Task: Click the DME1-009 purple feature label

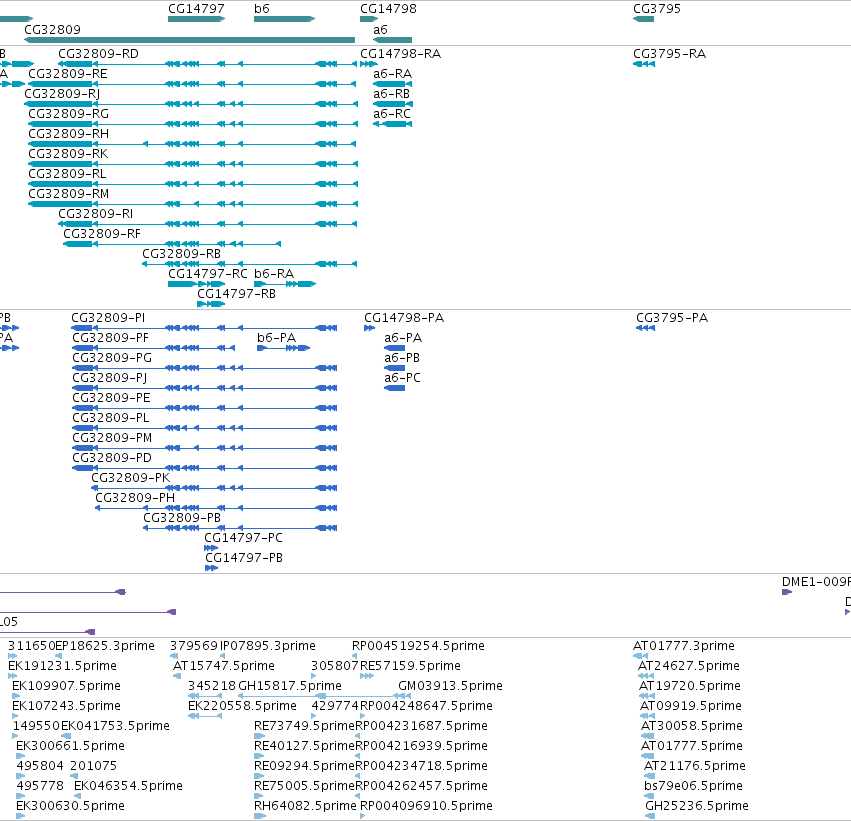Action: (816, 582)
